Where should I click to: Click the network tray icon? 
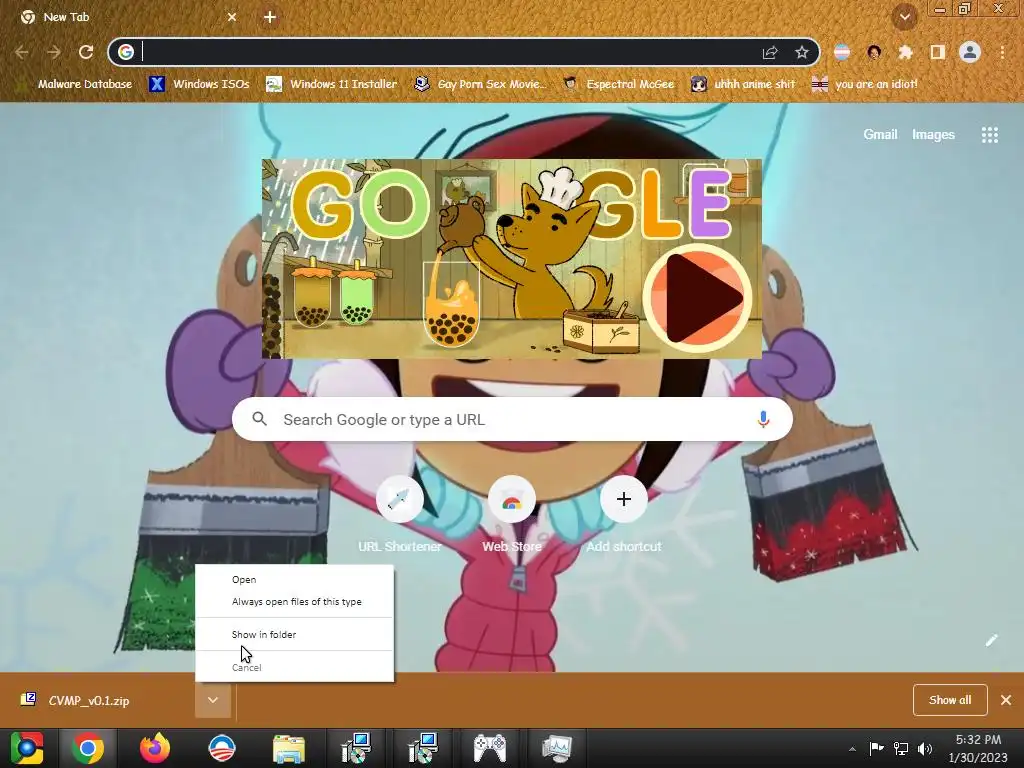901,749
